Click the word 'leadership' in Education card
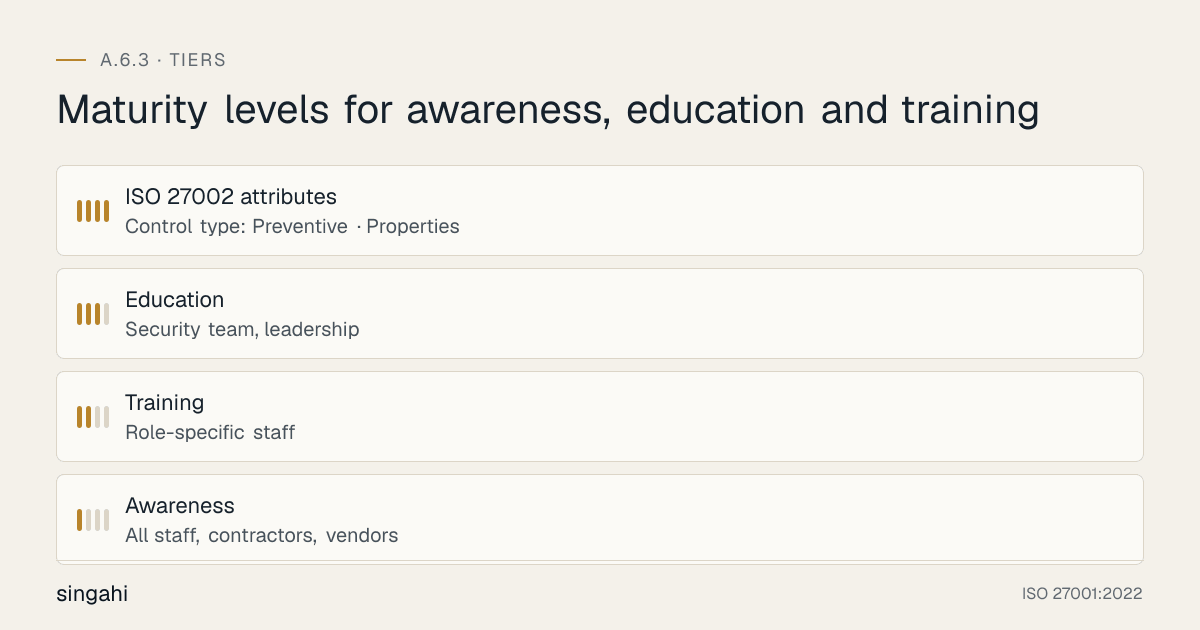 (312, 329)
